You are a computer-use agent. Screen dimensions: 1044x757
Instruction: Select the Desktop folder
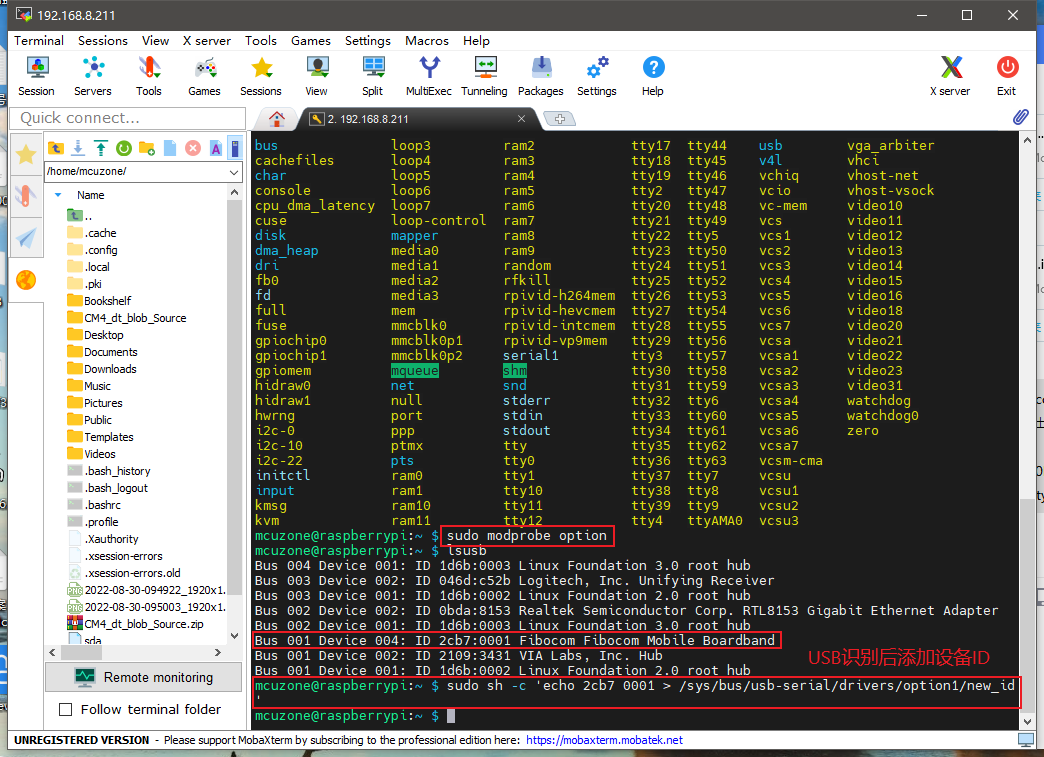point(95,335)
